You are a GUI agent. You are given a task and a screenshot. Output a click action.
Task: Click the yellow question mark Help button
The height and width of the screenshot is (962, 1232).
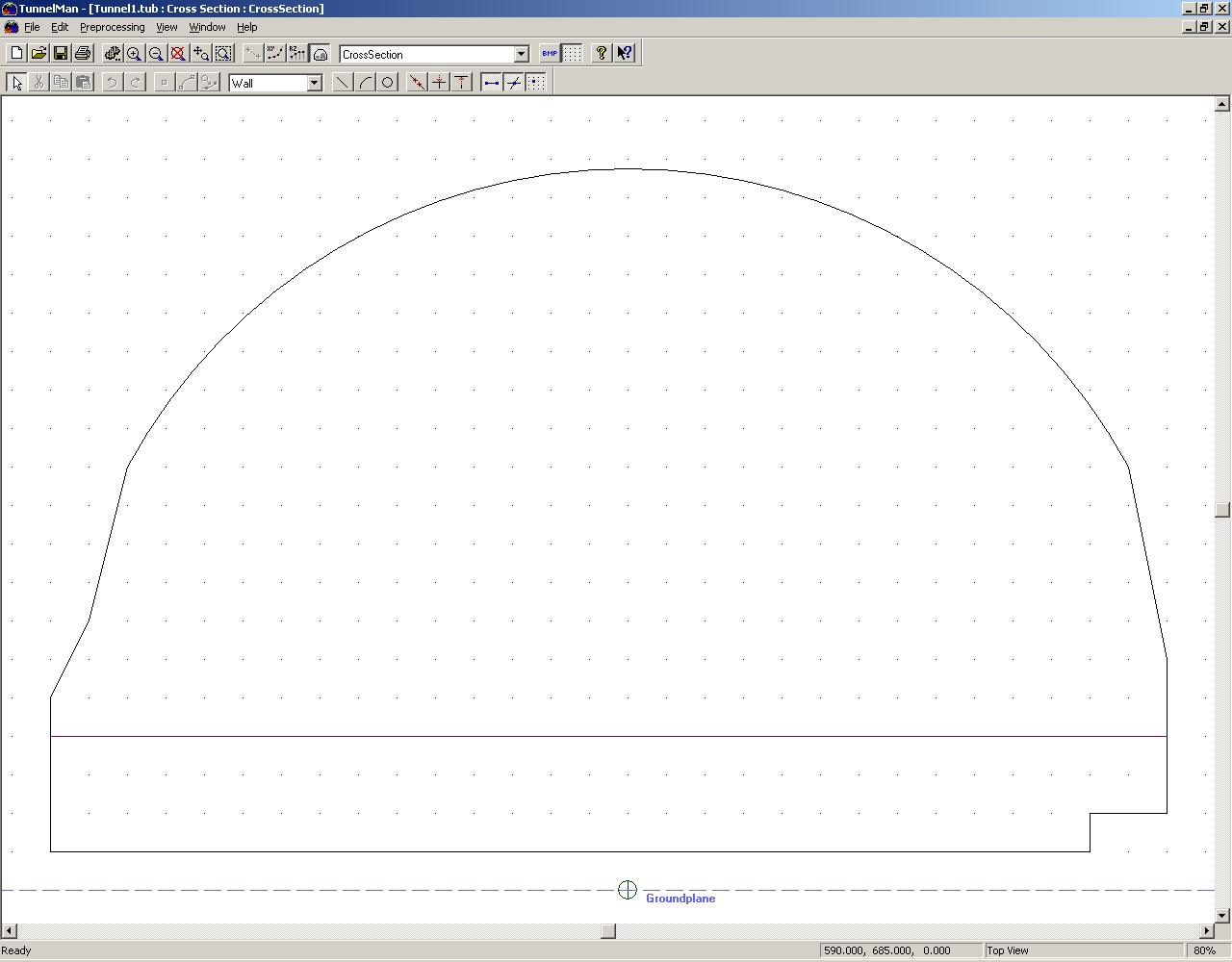point(602,54)
